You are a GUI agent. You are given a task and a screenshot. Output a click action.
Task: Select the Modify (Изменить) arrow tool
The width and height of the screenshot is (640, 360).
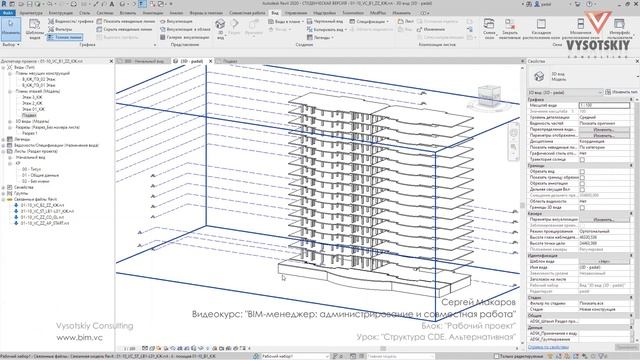(11, 28)
